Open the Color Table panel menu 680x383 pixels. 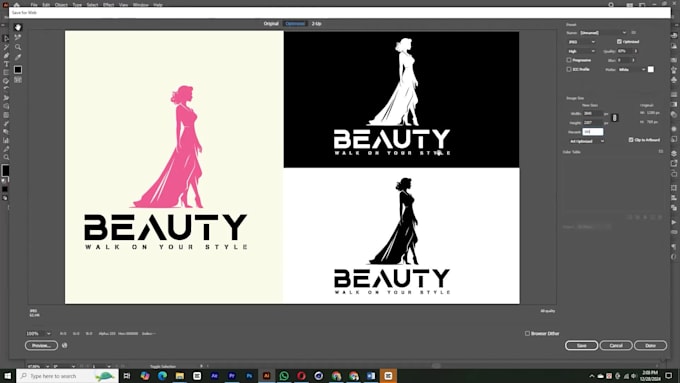point(660,152)
